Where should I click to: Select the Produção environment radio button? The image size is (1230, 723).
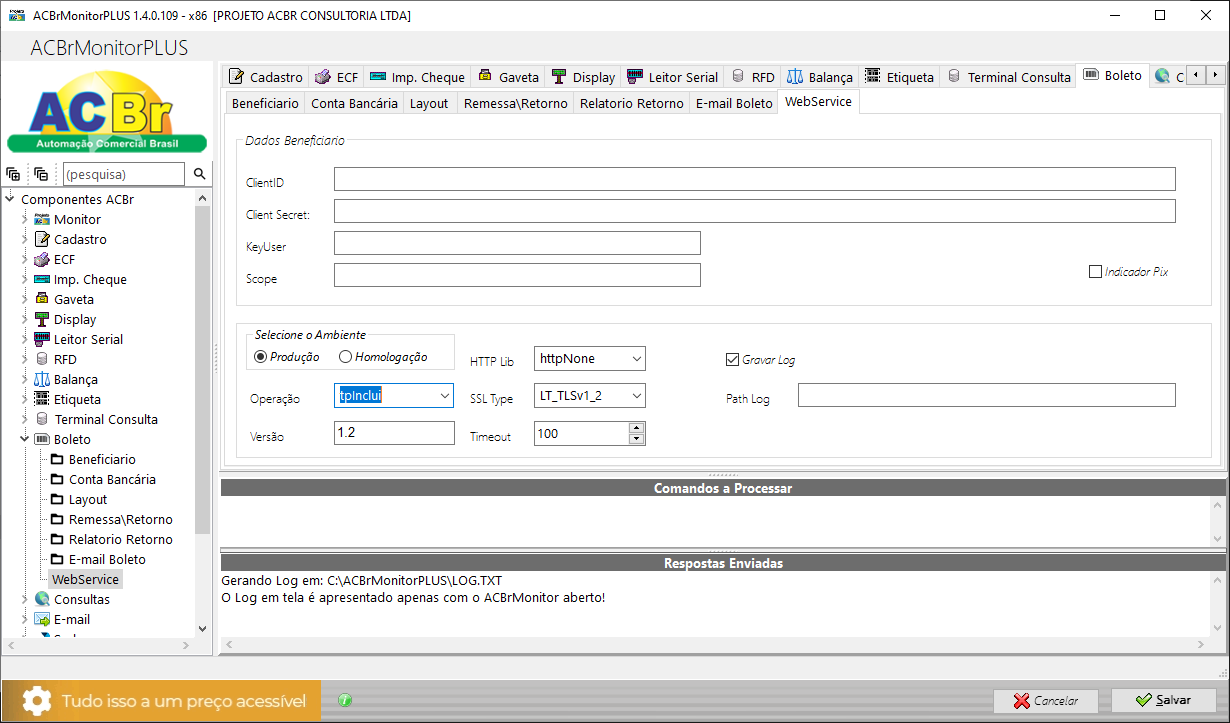click(261, 357)
